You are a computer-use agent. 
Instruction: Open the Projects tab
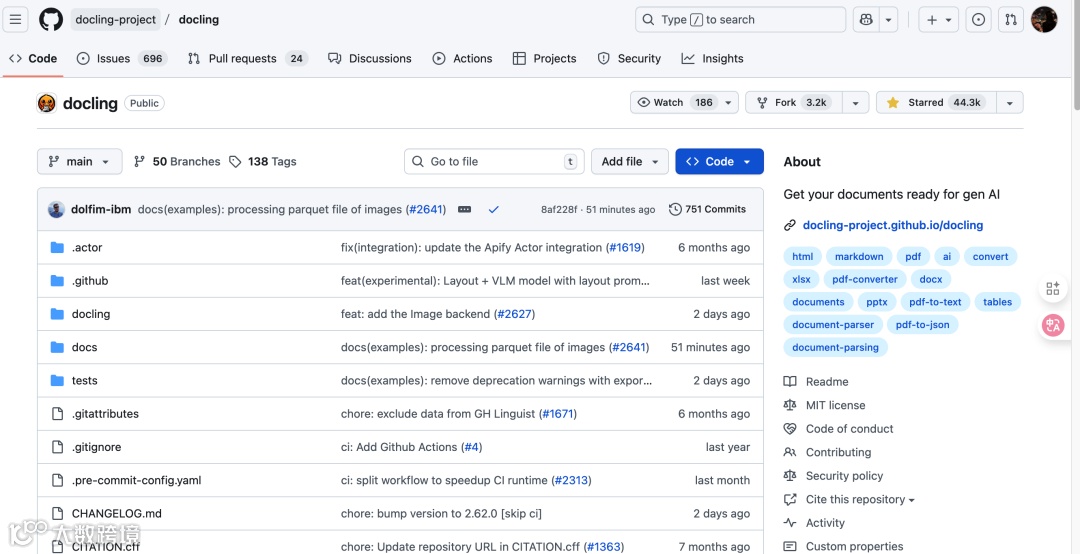point(544,59)
